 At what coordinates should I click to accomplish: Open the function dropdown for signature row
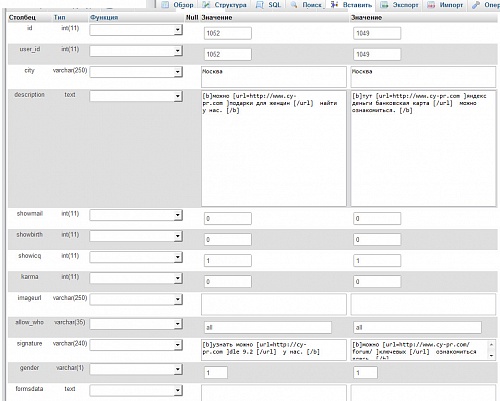click(x=136, y=345)
